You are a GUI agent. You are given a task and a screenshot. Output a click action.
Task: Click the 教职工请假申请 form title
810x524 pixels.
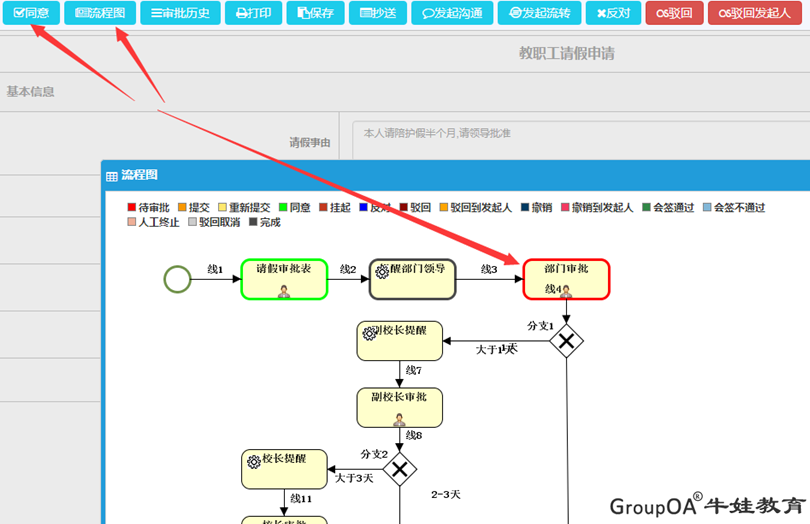[567, 53]
